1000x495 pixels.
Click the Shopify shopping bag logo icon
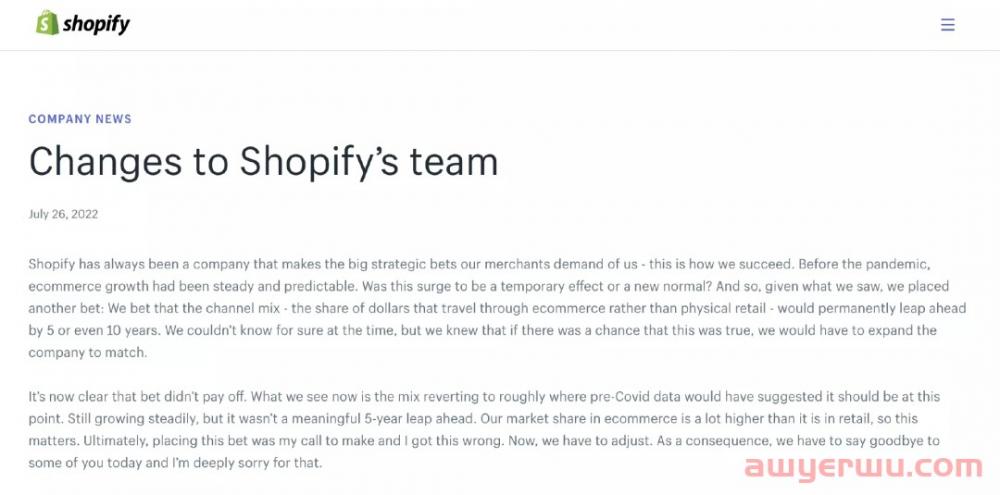[47, 23]
